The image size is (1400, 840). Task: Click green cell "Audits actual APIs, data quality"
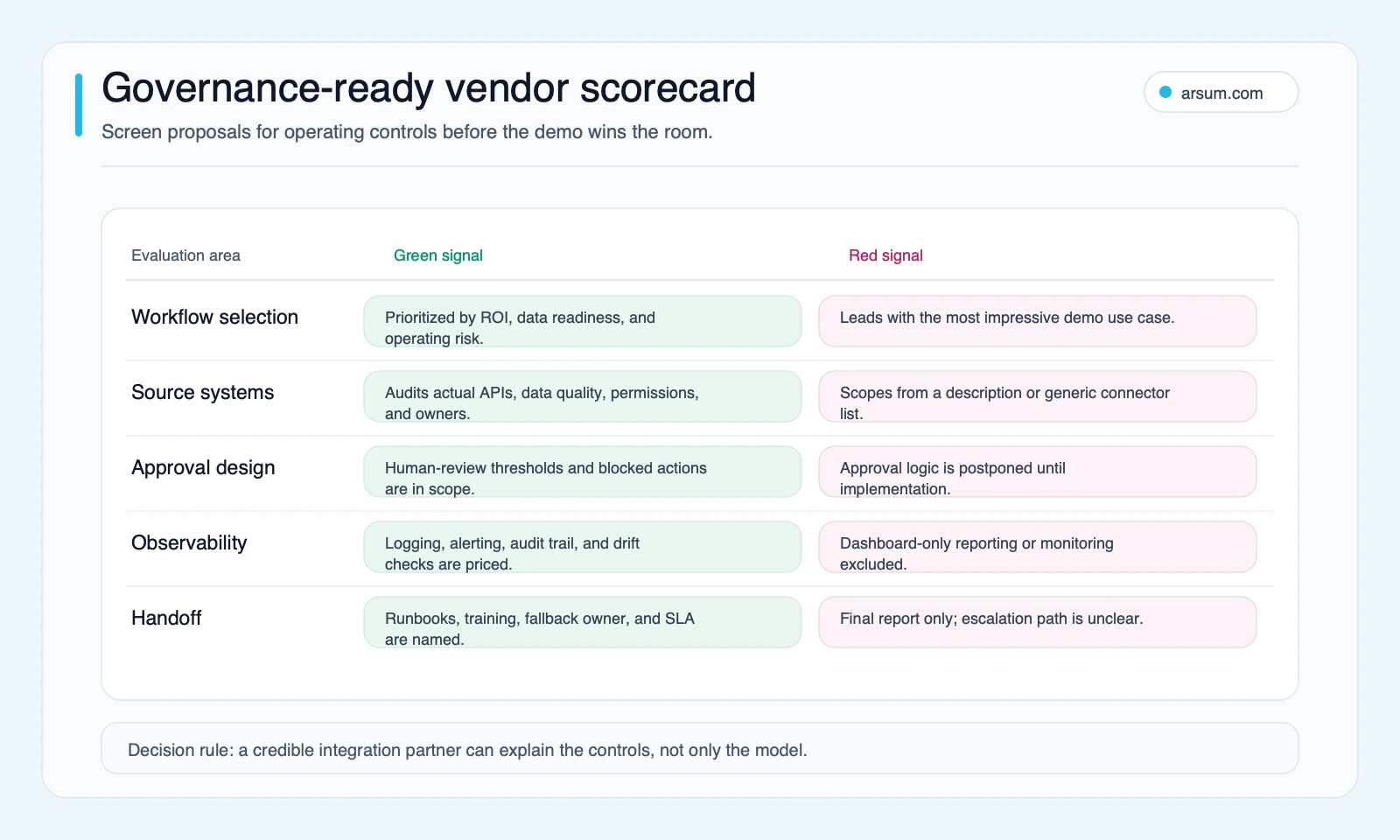coord(583,396)
